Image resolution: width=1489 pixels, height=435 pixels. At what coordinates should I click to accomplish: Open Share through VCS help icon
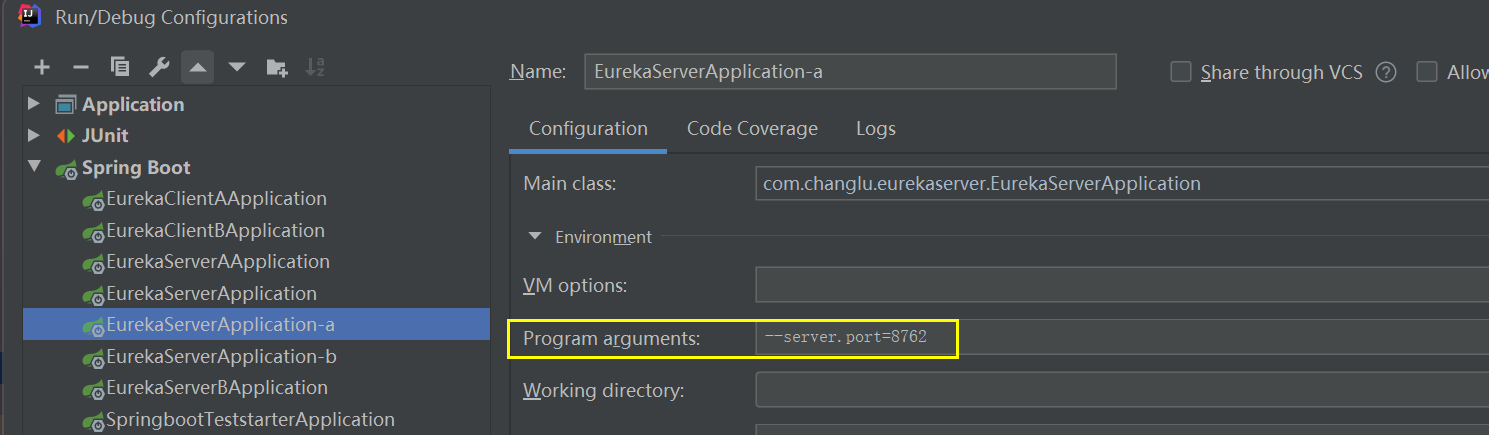tap(1385, 72)
